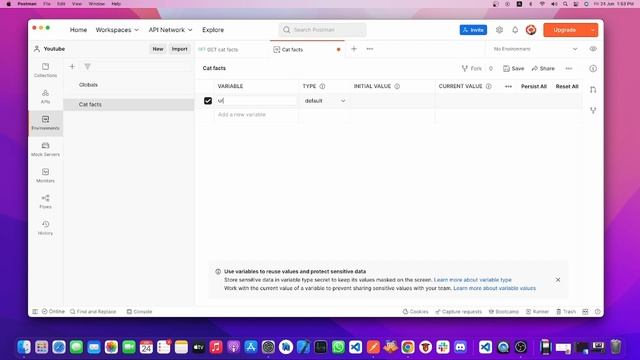Click Reset All

567,86
